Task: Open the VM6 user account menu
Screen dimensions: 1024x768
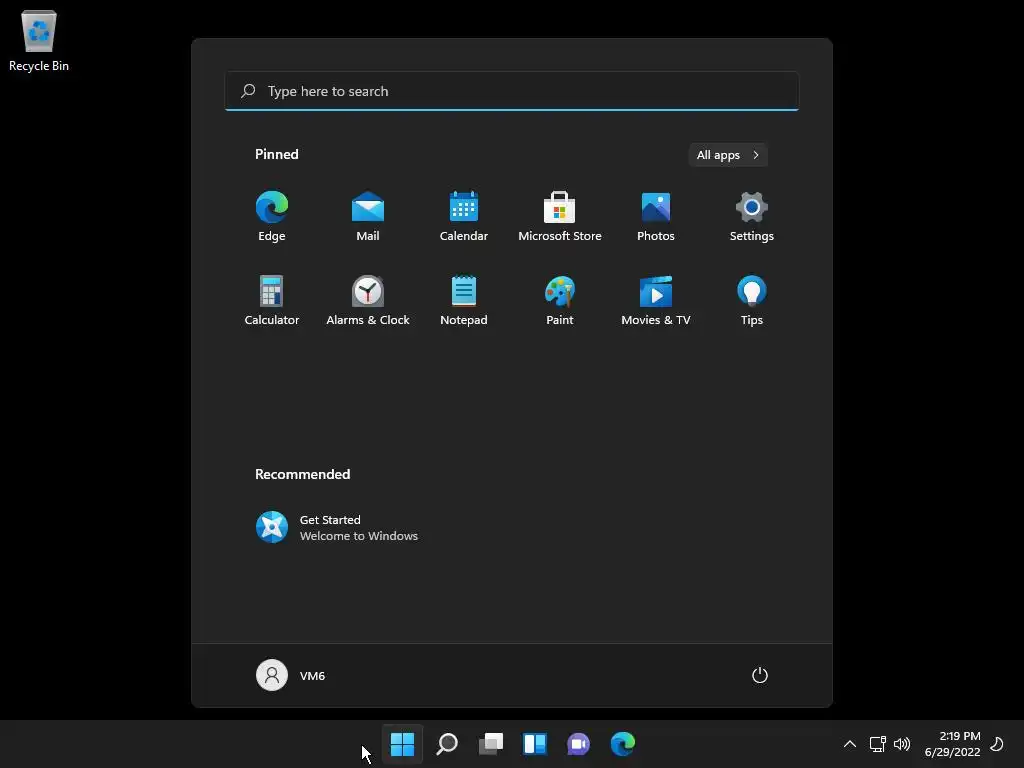Action: click(x=291, y=675)
